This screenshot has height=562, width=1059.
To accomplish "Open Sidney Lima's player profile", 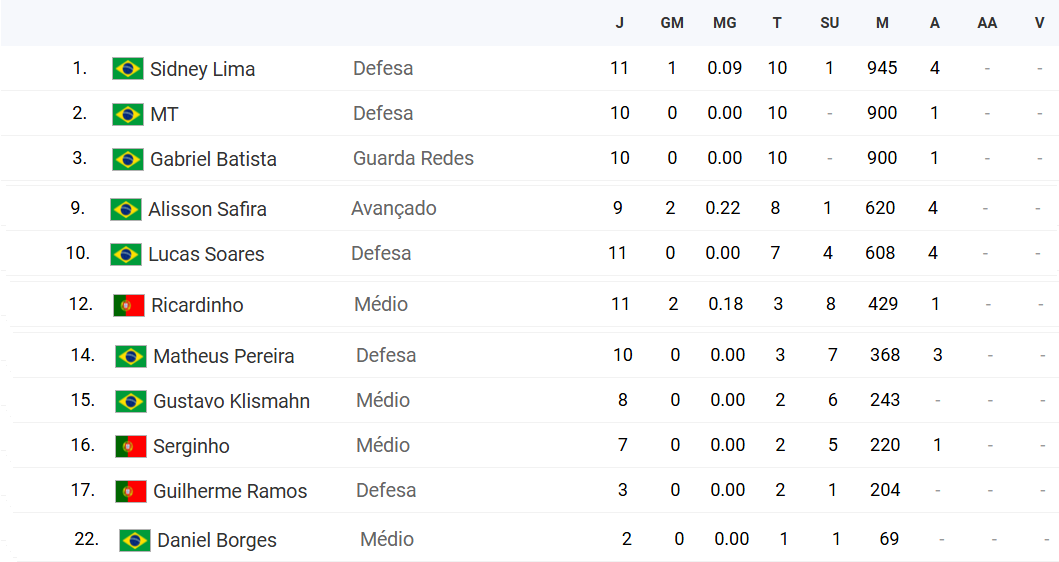I will click(202, 69).
